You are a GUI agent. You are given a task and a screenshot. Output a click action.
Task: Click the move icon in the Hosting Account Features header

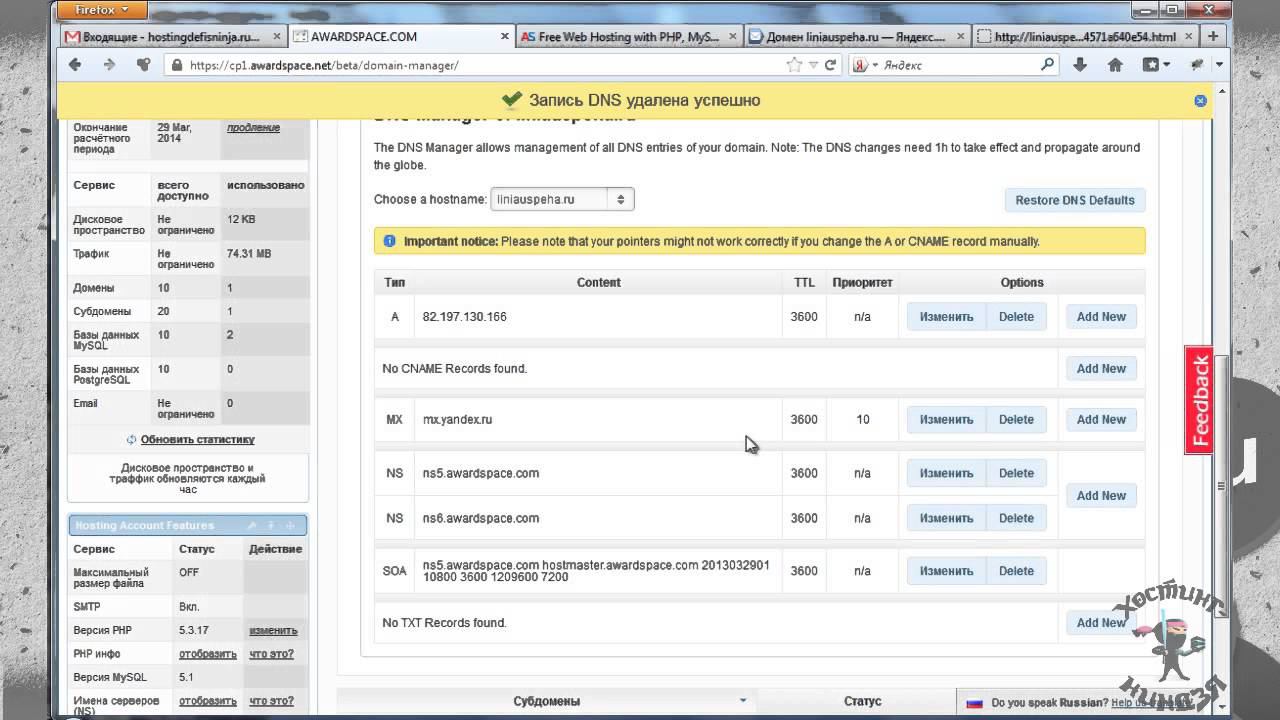pyautogui.click(x=290, y=525)
